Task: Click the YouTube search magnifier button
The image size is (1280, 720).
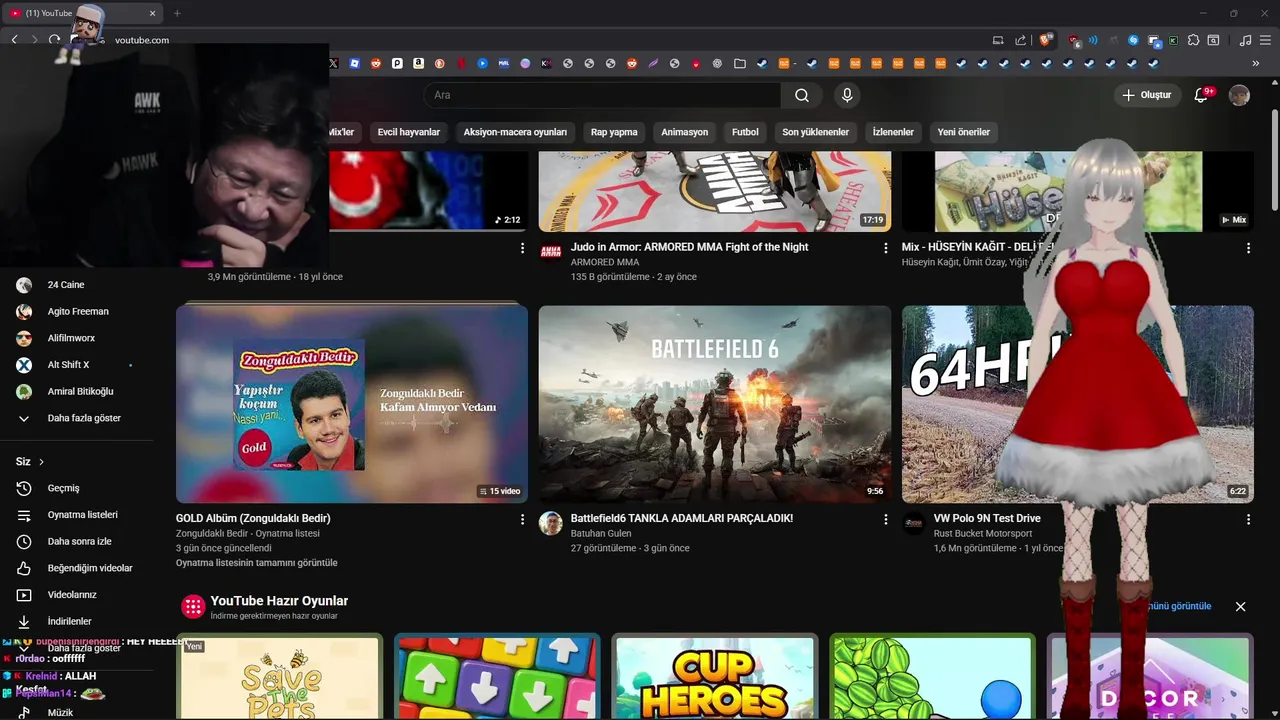Action: tap(802, 95)
